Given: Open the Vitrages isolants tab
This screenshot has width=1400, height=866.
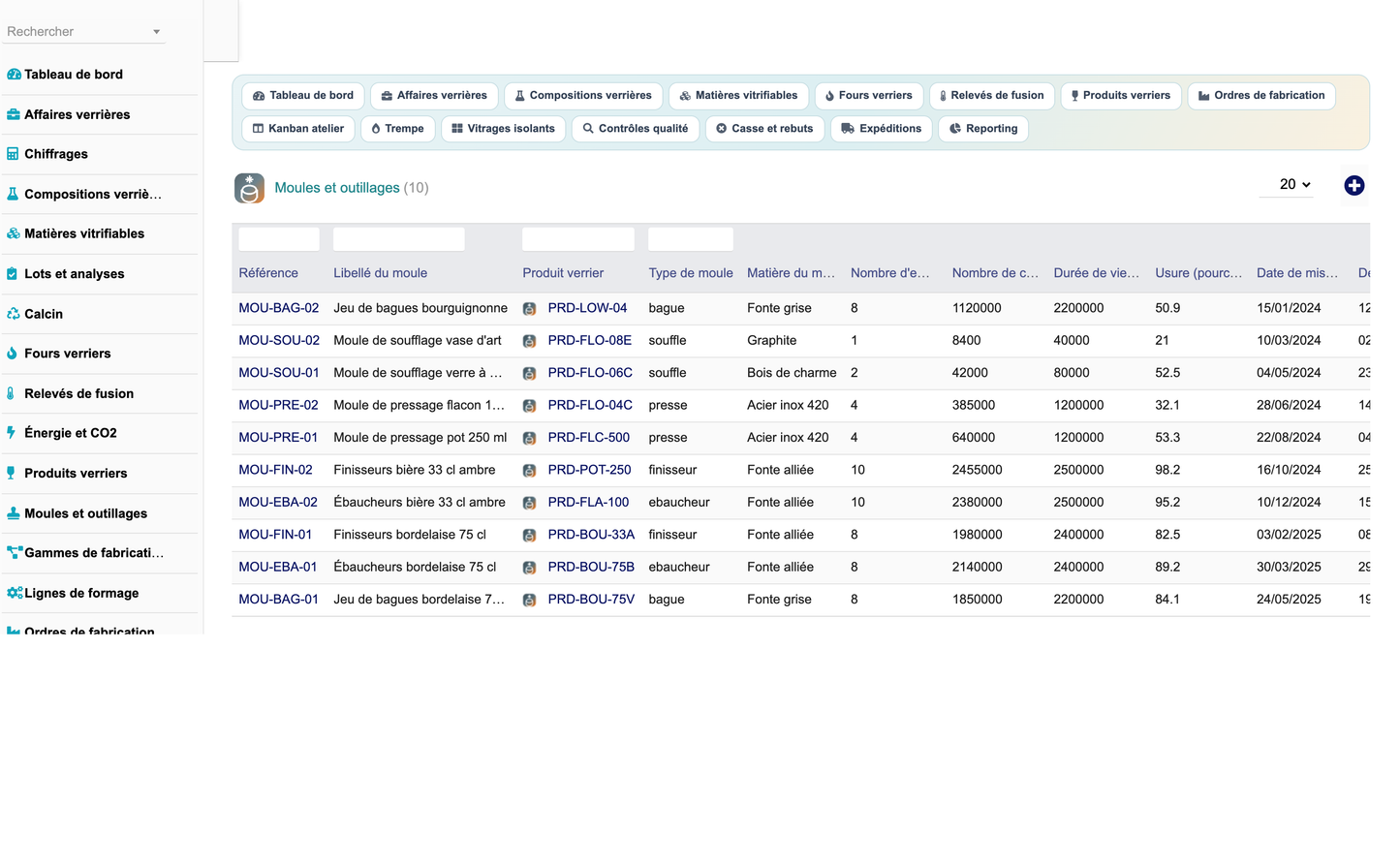Looking at the screenshot, I should pos(503,129).
